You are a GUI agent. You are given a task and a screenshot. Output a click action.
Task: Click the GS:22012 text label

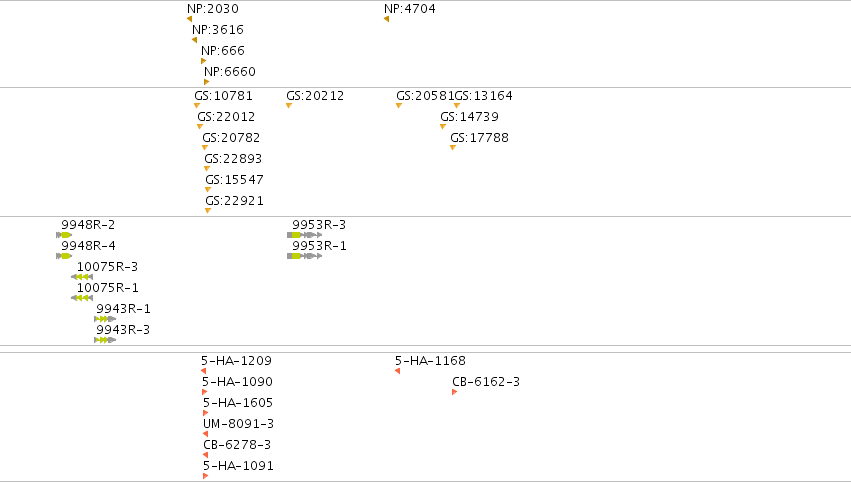coord(226,117)
